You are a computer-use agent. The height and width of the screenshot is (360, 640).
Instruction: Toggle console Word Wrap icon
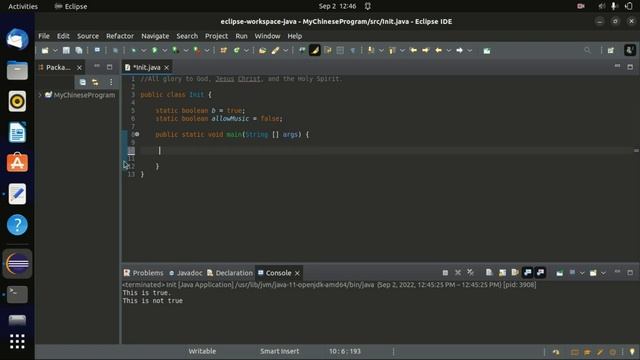515,273
